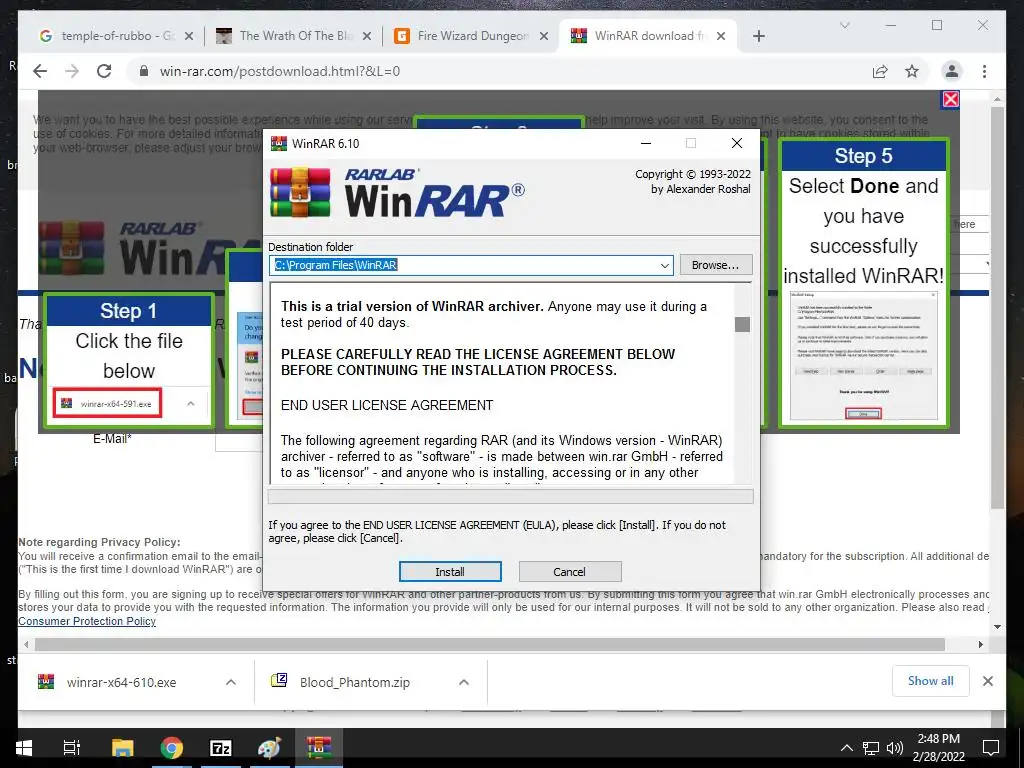Bookmark this page with the star icon

tap(912, 71)
